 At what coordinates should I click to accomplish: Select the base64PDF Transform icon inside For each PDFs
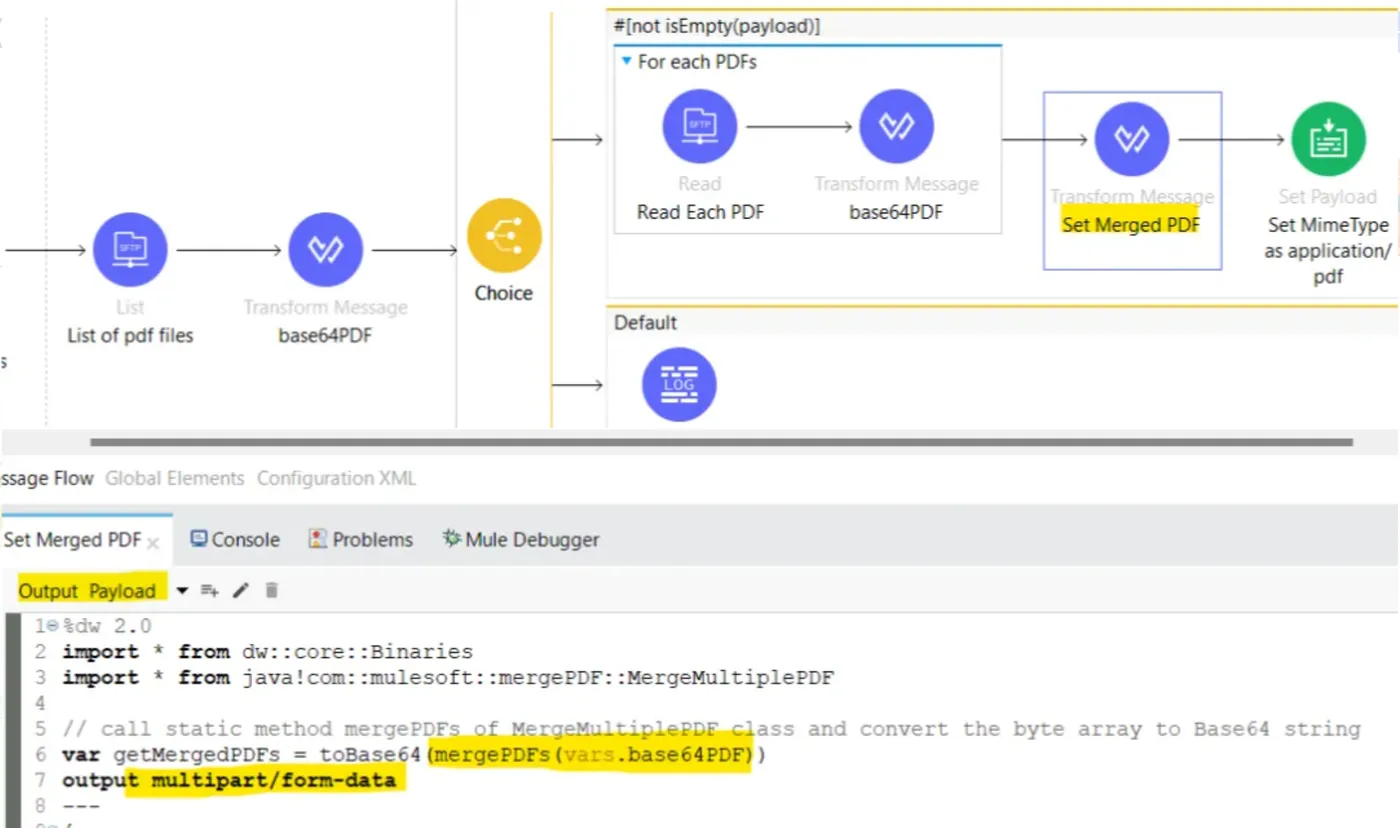coord(896,127)
